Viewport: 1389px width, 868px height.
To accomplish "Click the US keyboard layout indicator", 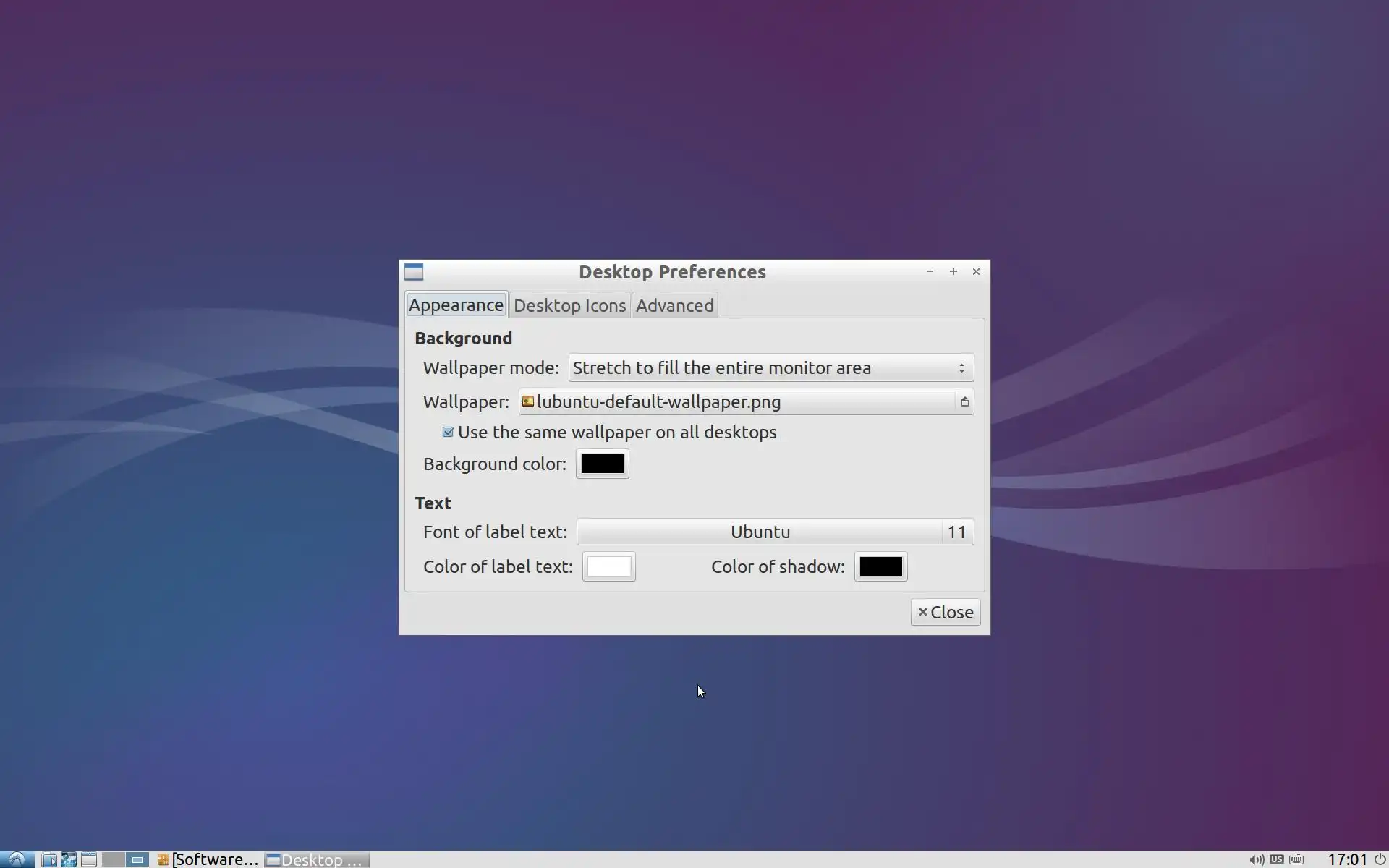I will pos(1277,859).
